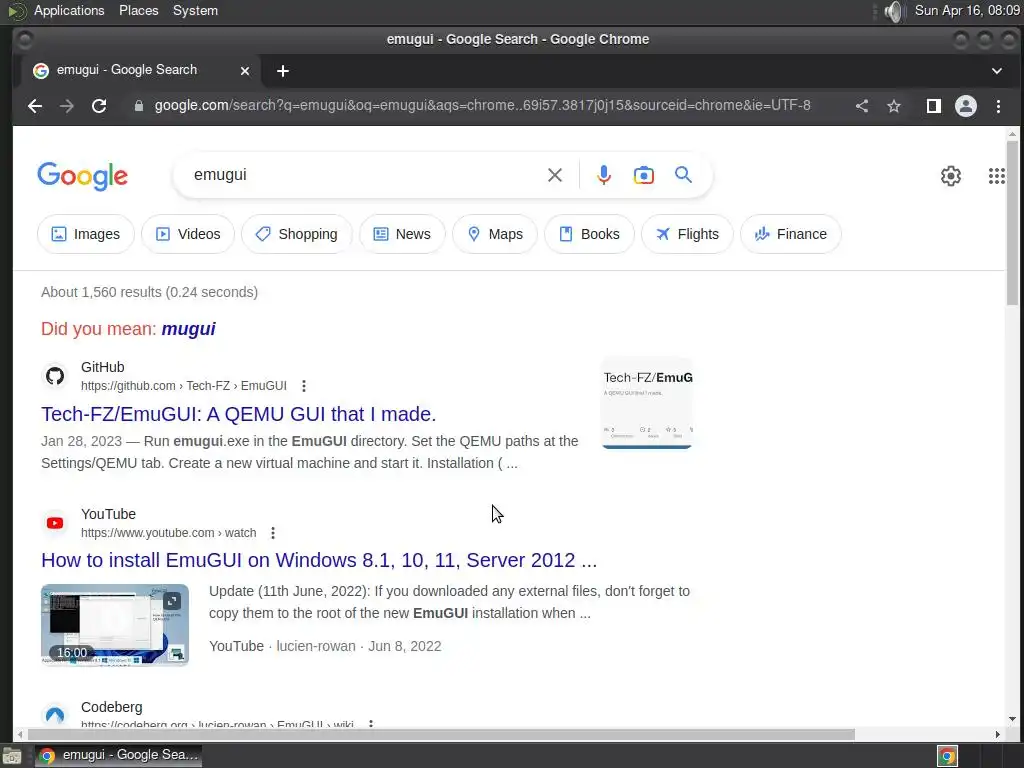Open Tech-FZ/EmuGUI GitHub result
This screenshot has height=768, width=1024.
tap(238, 414)
